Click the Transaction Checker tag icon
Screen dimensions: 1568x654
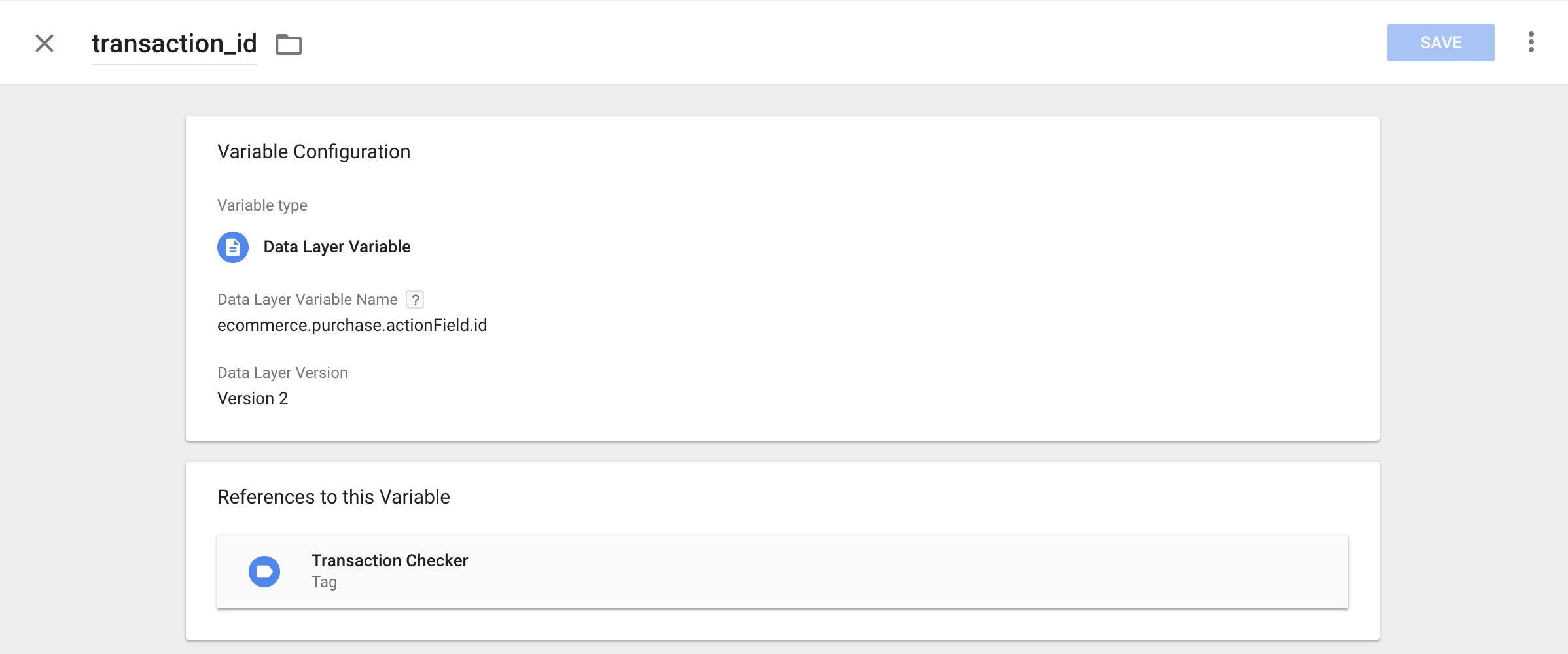tap(264, 572)
